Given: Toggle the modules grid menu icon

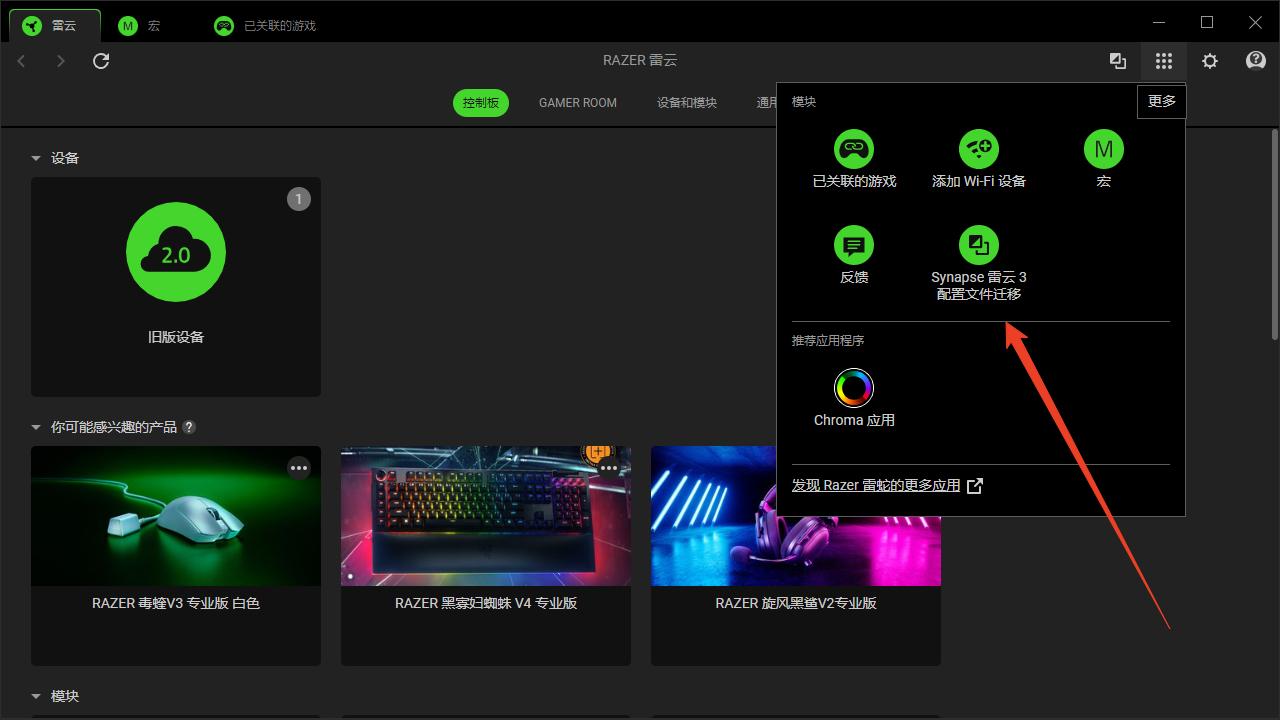Looking at the screenshot, I should tap(1163, 61).
